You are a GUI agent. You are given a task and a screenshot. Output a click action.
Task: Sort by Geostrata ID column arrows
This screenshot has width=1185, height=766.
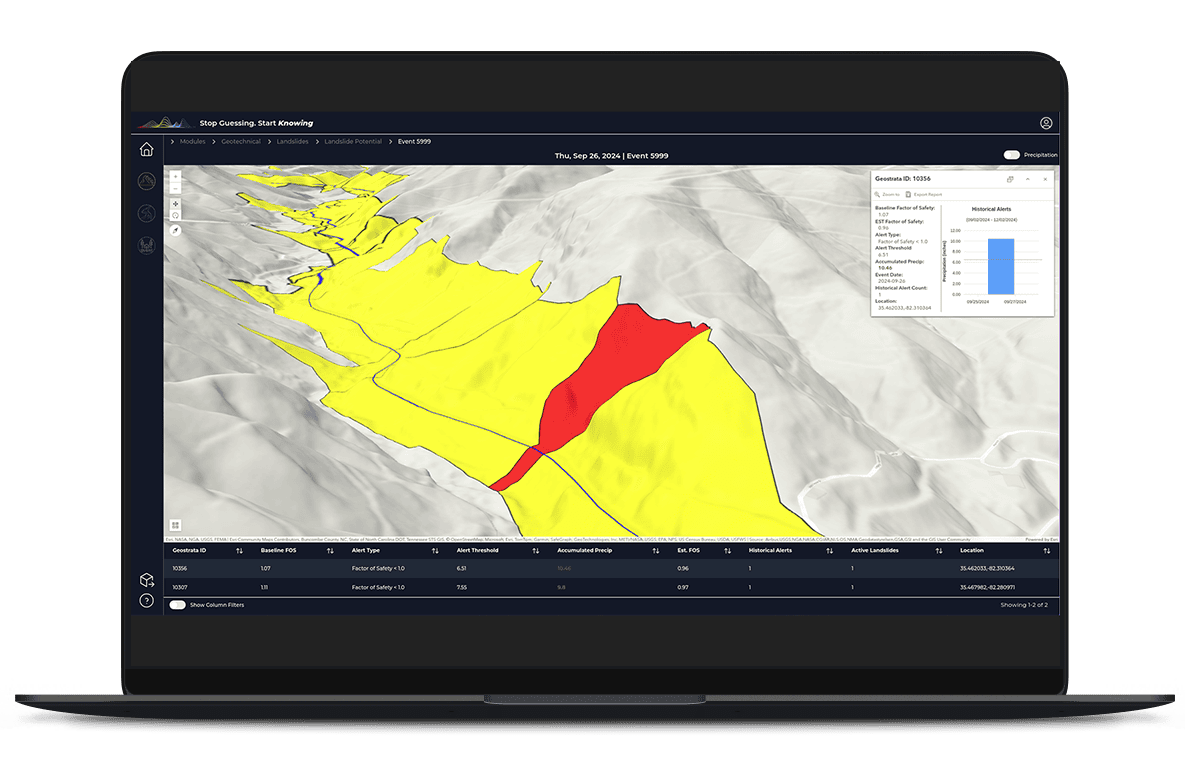240,551
